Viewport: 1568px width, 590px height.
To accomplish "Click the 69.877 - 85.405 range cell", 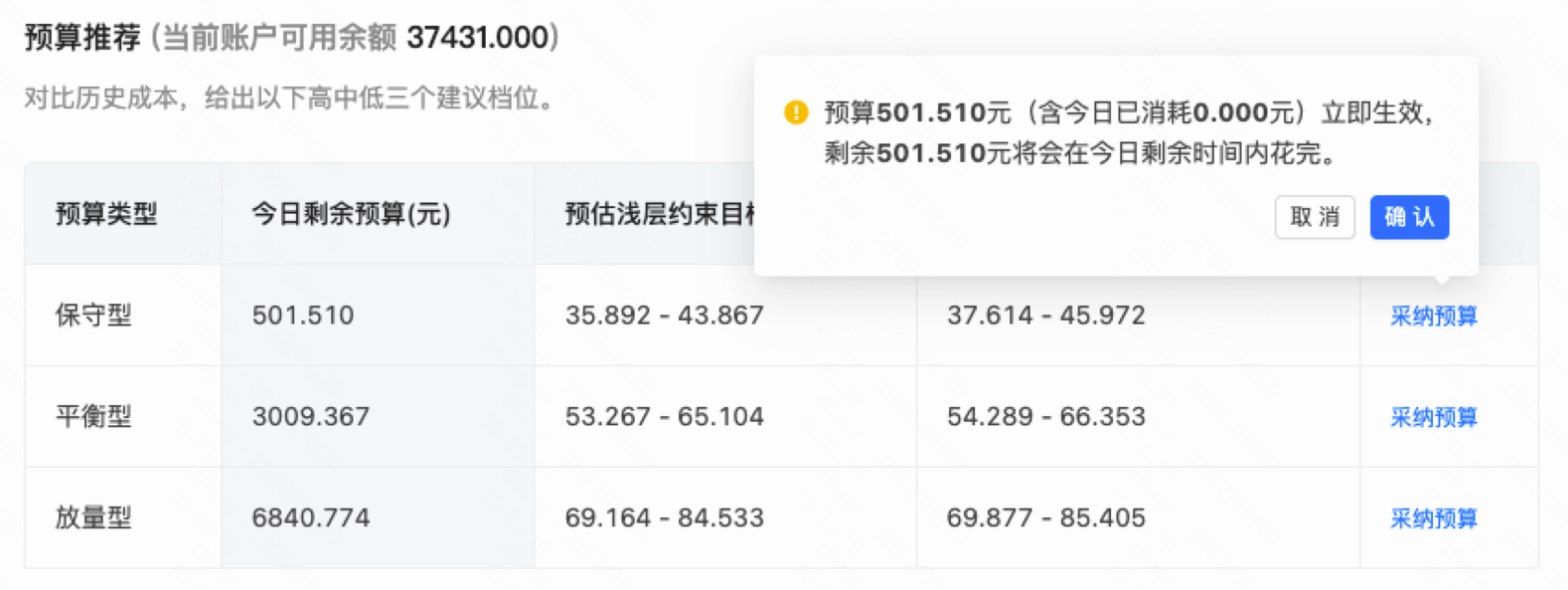I will point(1048,519).
